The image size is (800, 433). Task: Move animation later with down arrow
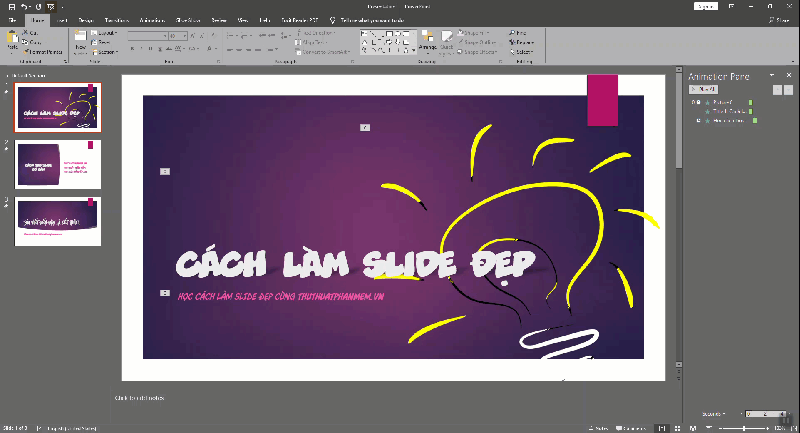(x=788, y=90)
